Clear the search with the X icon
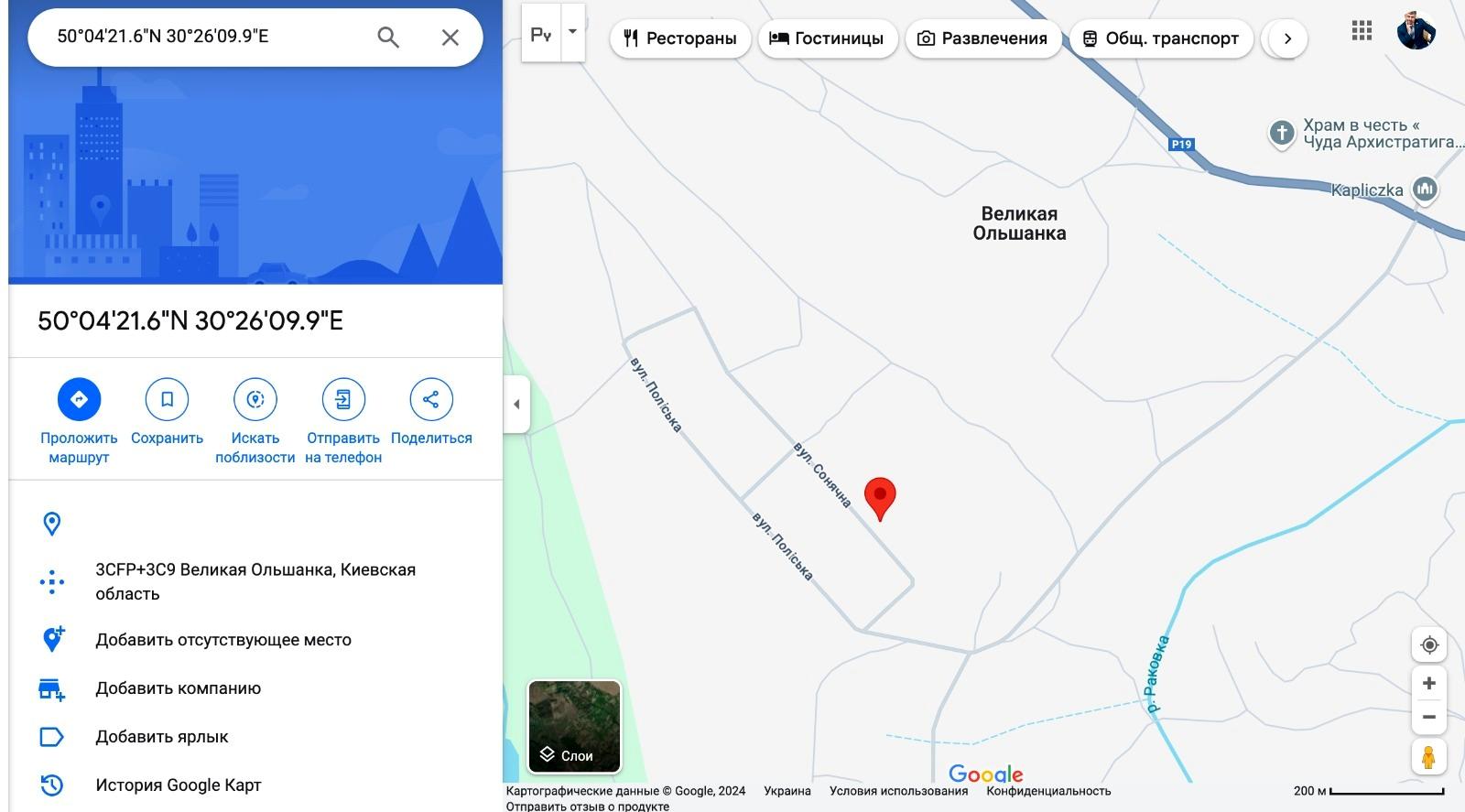This screenshot has width=1465, height=812. click(450, 38)
